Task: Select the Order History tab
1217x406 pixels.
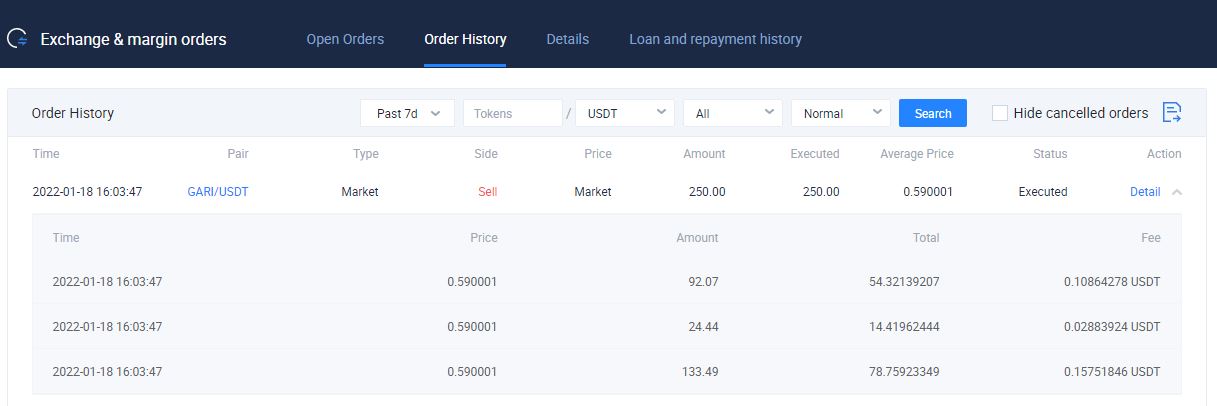Action: (465, 40)
